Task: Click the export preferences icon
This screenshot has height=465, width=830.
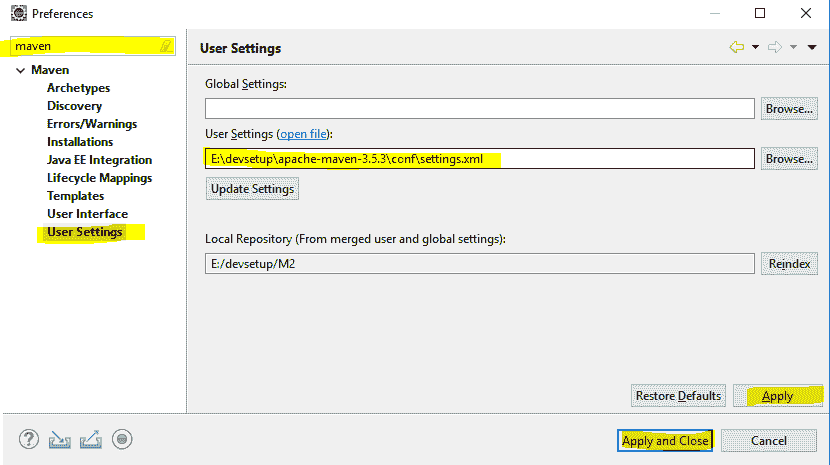Action: click(x=91, y=438)
